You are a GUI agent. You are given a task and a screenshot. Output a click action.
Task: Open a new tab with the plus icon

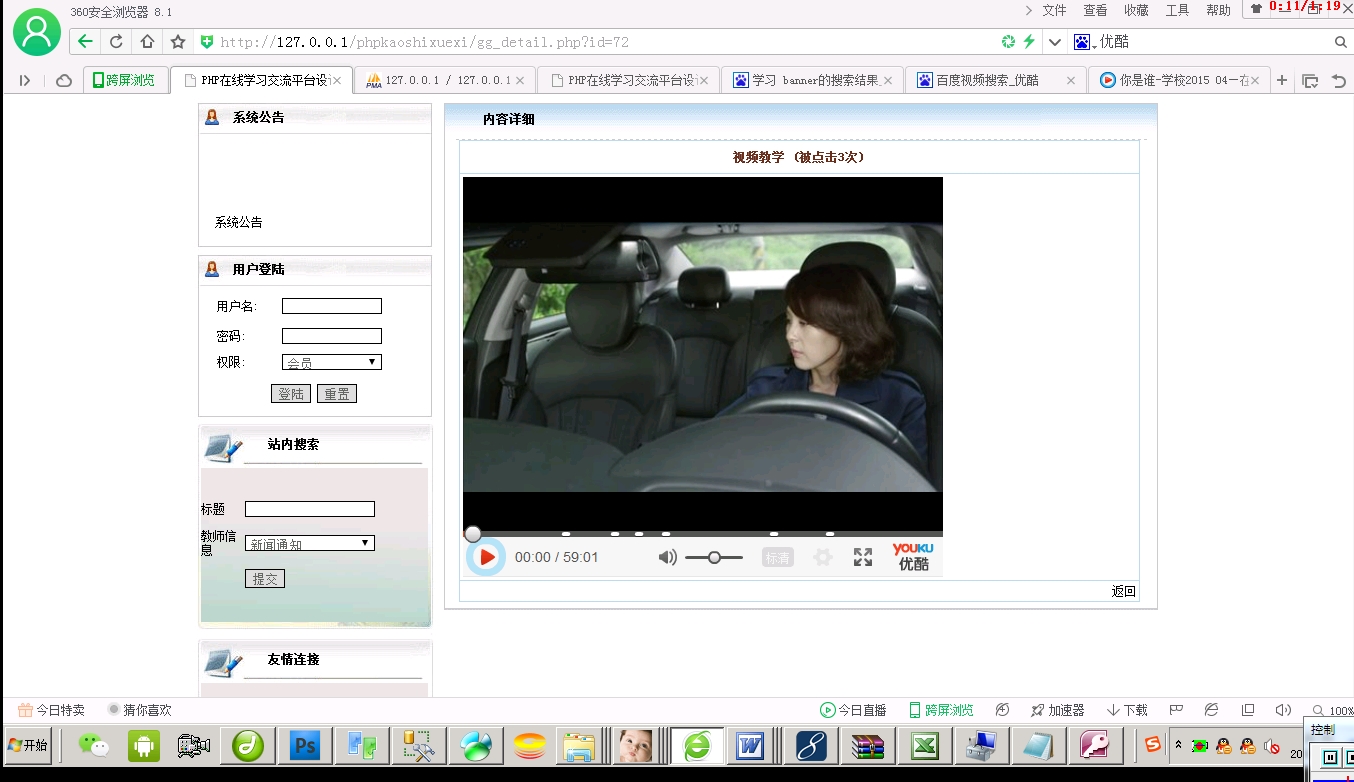1282,80
